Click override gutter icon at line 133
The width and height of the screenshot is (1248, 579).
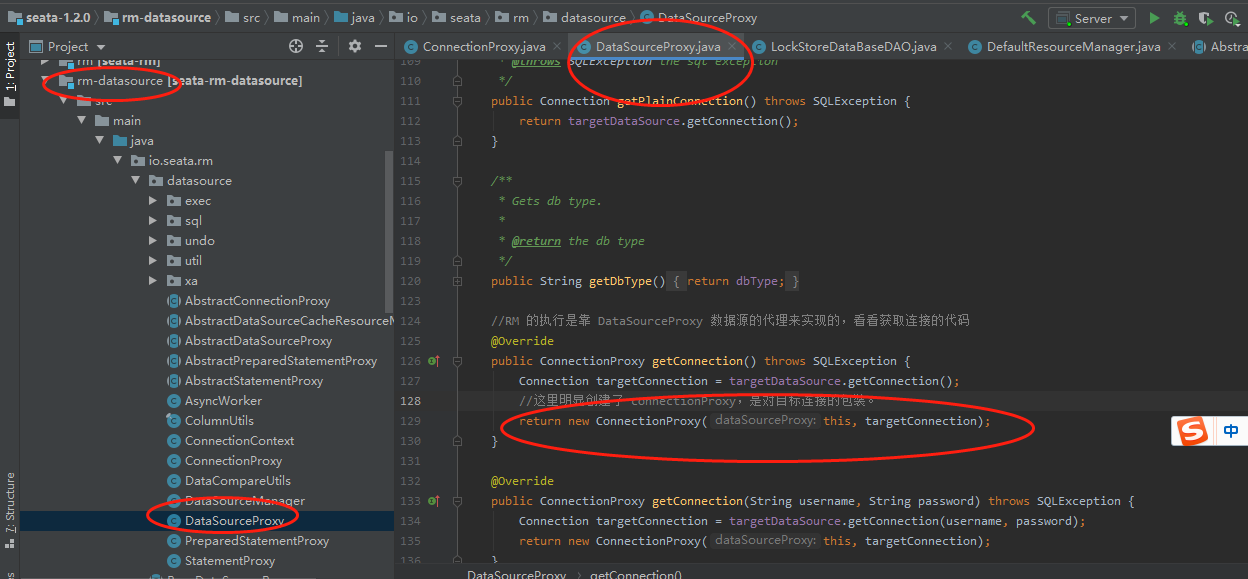[434, 500]
